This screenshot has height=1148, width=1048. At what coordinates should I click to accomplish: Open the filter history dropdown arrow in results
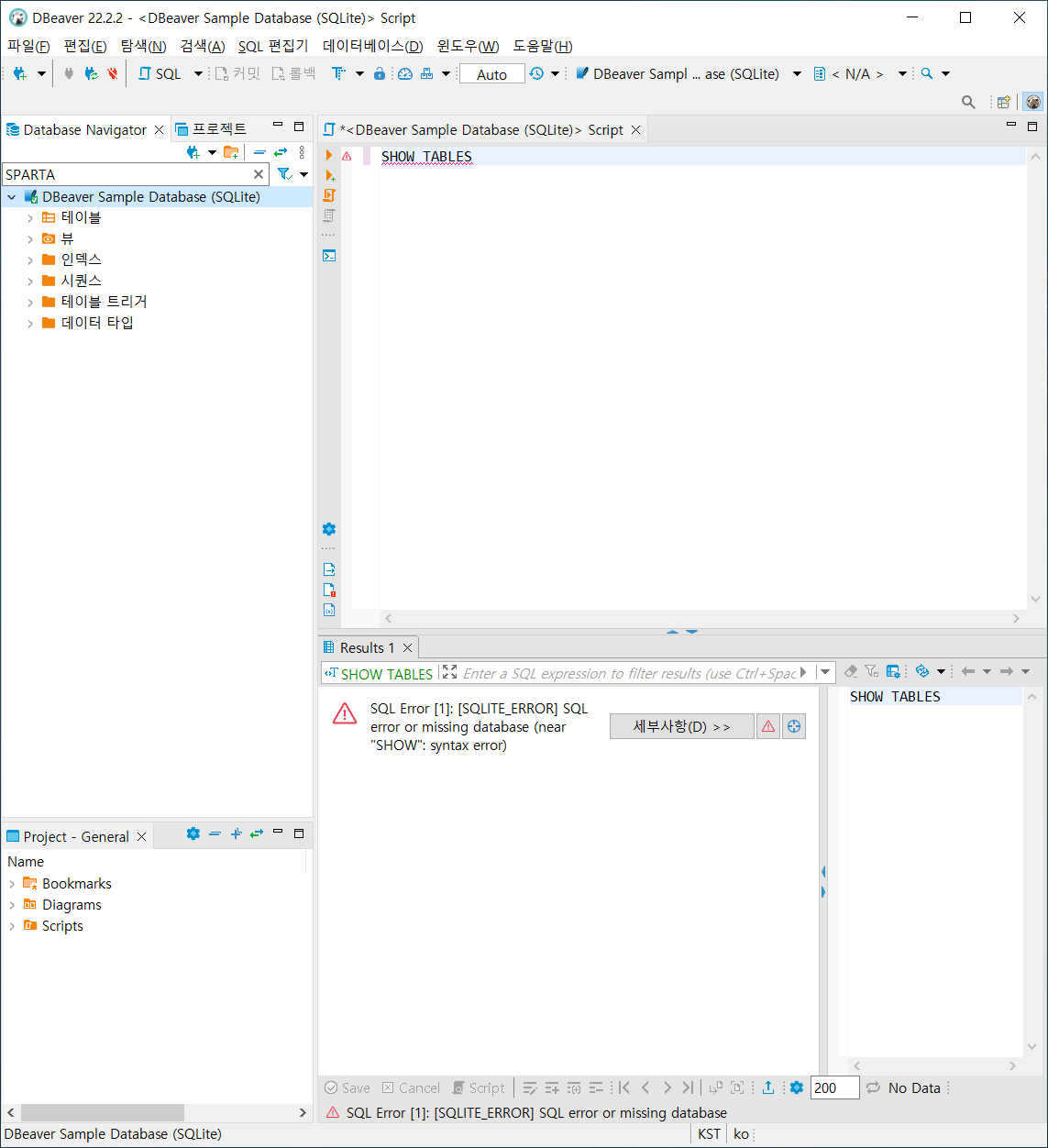pyautogui.click(x=825, y=672)
